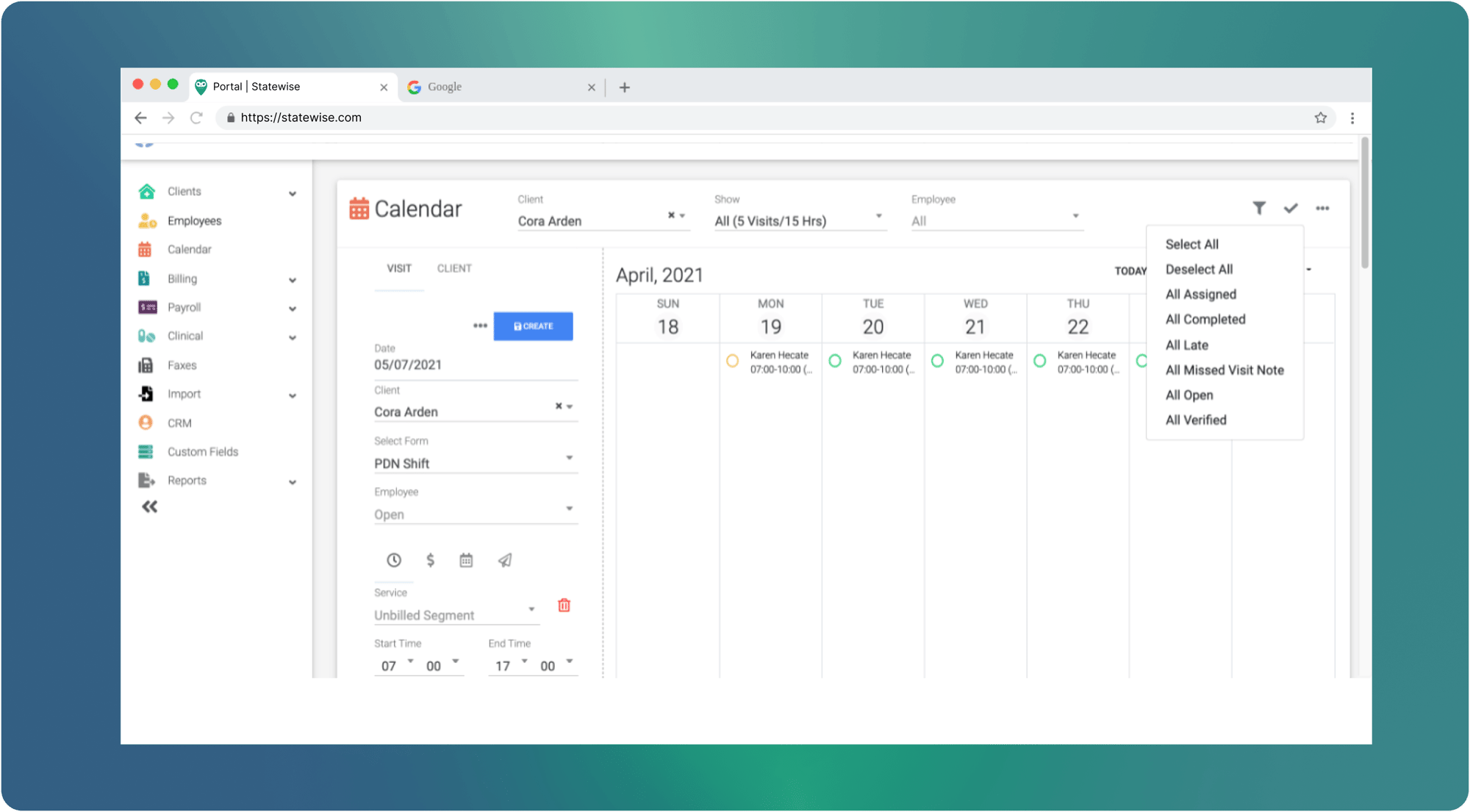
Task: Select the Employees section in the sidebar
Action: coord(194,220)
